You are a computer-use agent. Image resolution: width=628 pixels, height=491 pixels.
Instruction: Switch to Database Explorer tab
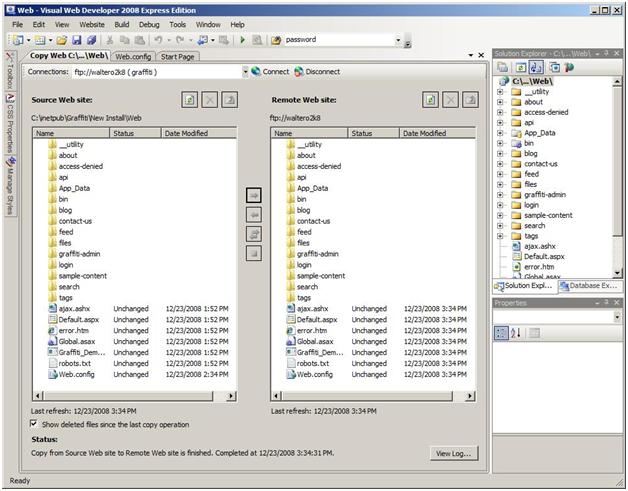pos(590,286)
